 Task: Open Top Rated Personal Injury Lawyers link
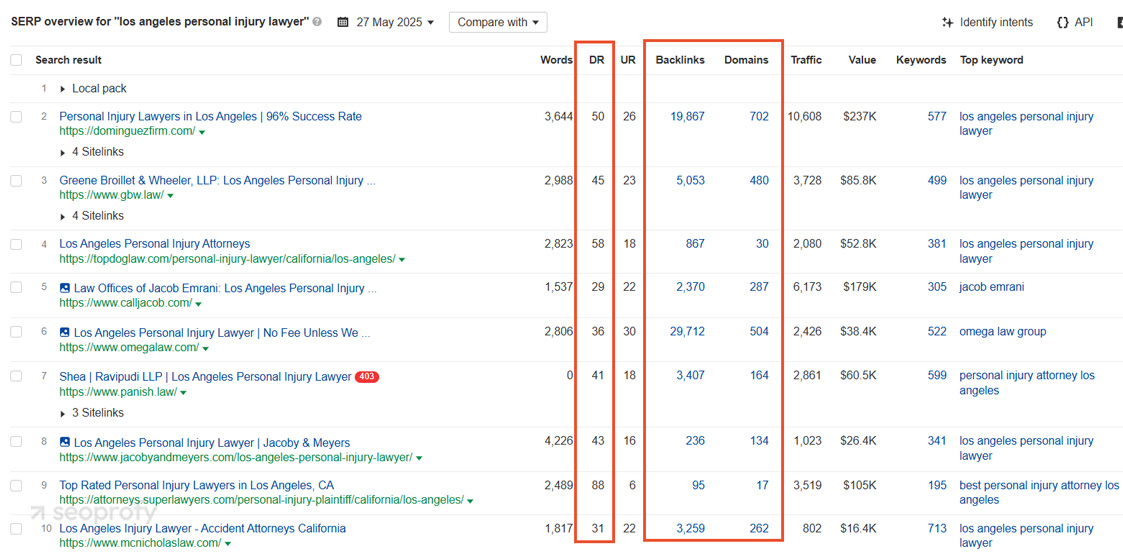[x=196, y=486]
